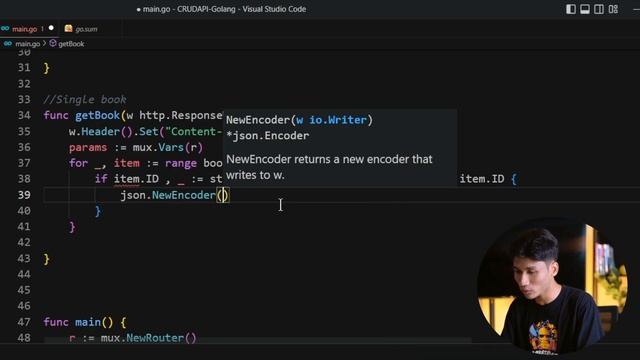The image size is (640, 360).
Task: Select getBook in the breadcrumb
Action: [x=71, y=44]
